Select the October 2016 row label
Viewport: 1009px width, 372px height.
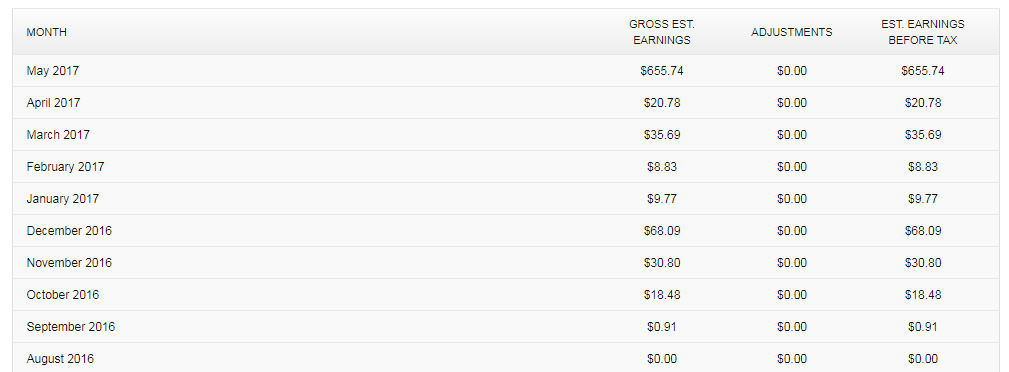tap(62, 295)
